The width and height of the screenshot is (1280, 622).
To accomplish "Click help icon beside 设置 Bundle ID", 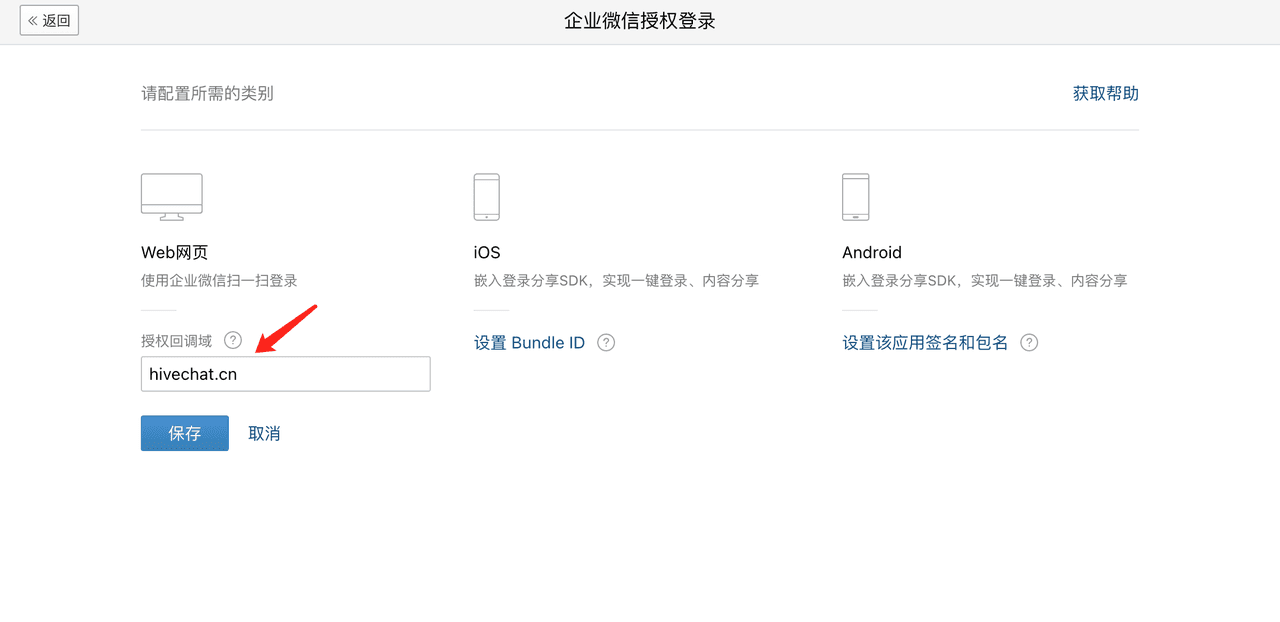I will point(606,343).
